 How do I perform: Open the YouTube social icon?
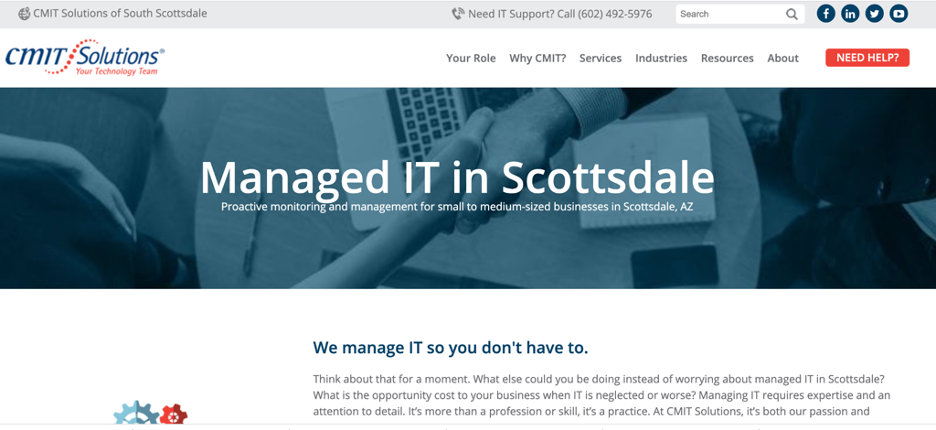(898, 14)
